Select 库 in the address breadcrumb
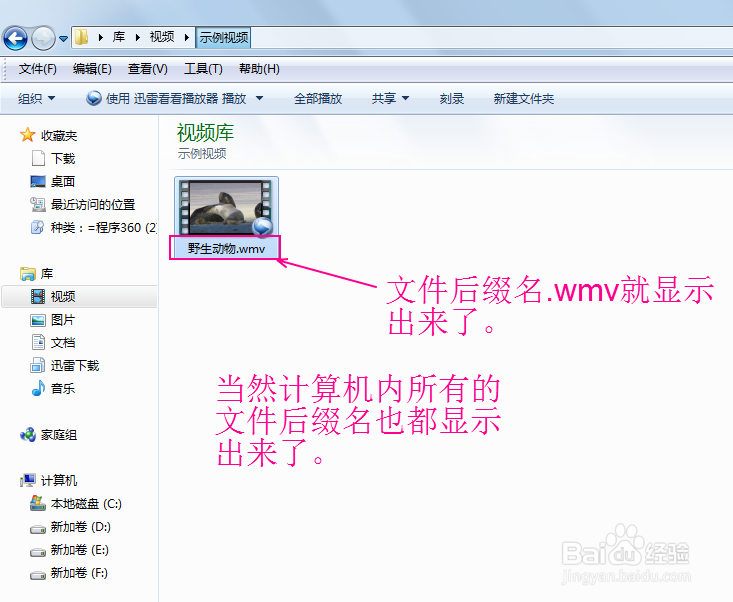 [x=119, y=37]
